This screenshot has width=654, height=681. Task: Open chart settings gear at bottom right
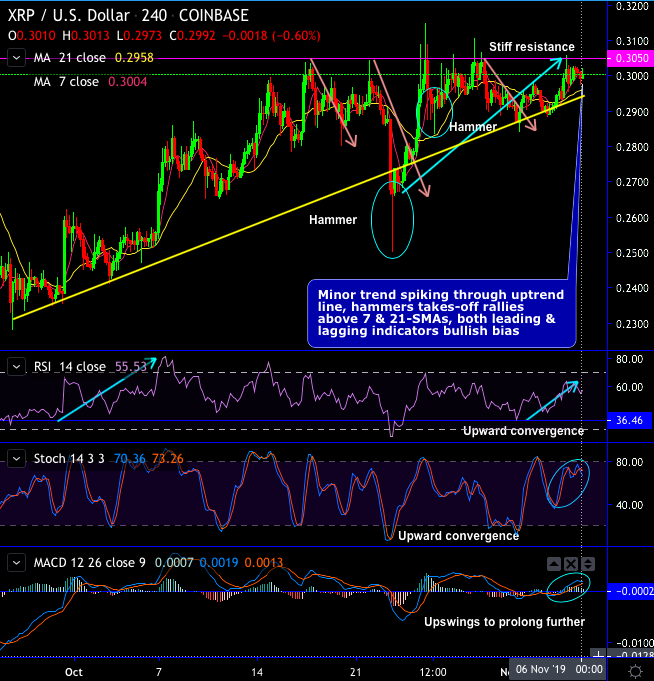click(x=635, y=671)
